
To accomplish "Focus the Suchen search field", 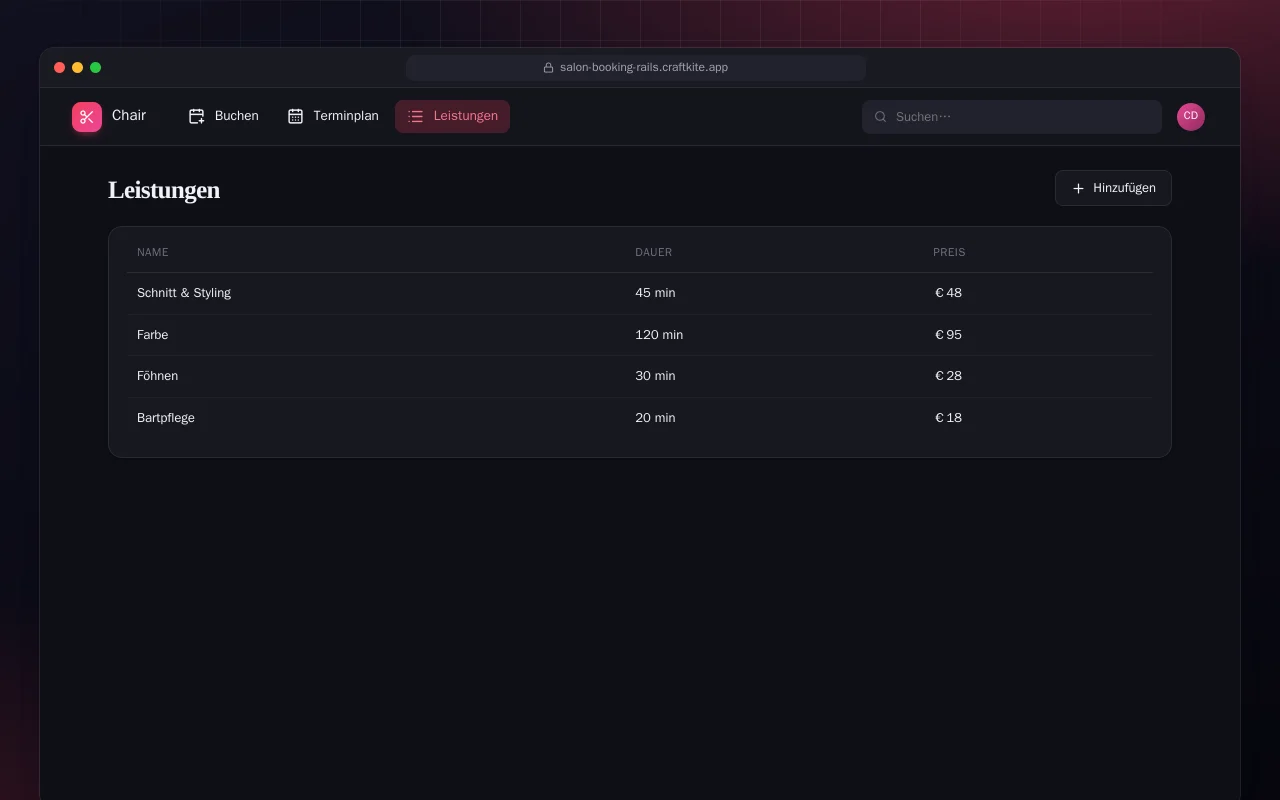I will [1012, 117].
